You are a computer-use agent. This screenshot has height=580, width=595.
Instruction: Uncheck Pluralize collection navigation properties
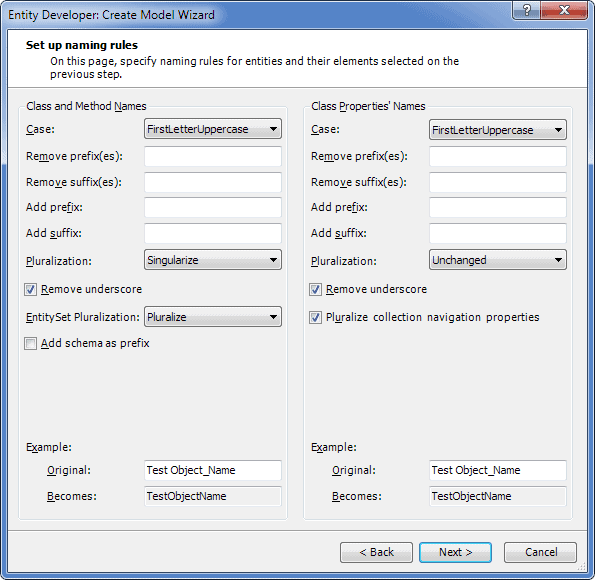315,317
